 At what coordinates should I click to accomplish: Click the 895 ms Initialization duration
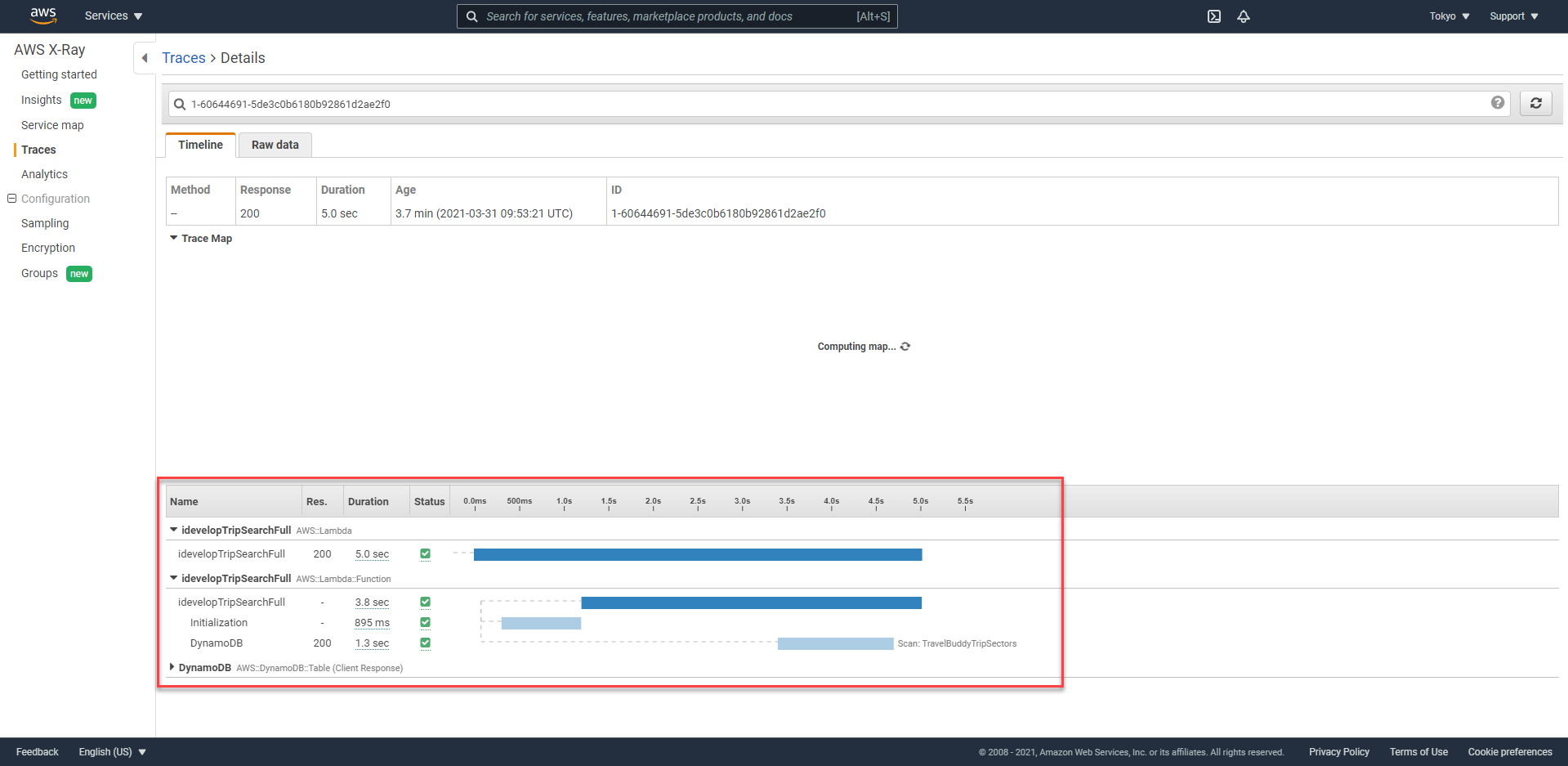pos(372,623)
